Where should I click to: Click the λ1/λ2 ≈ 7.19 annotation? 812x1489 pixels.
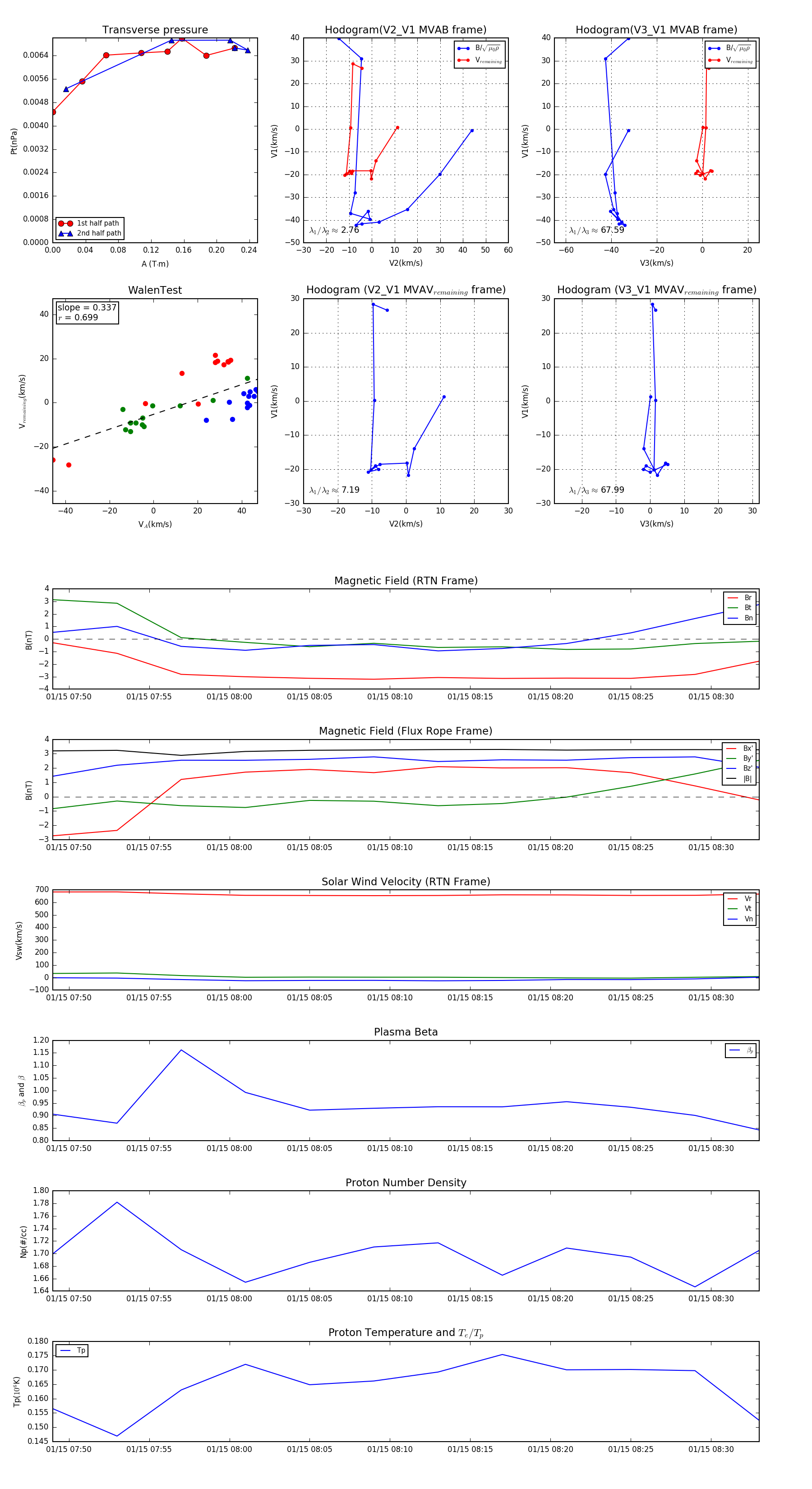coord(334,490)
